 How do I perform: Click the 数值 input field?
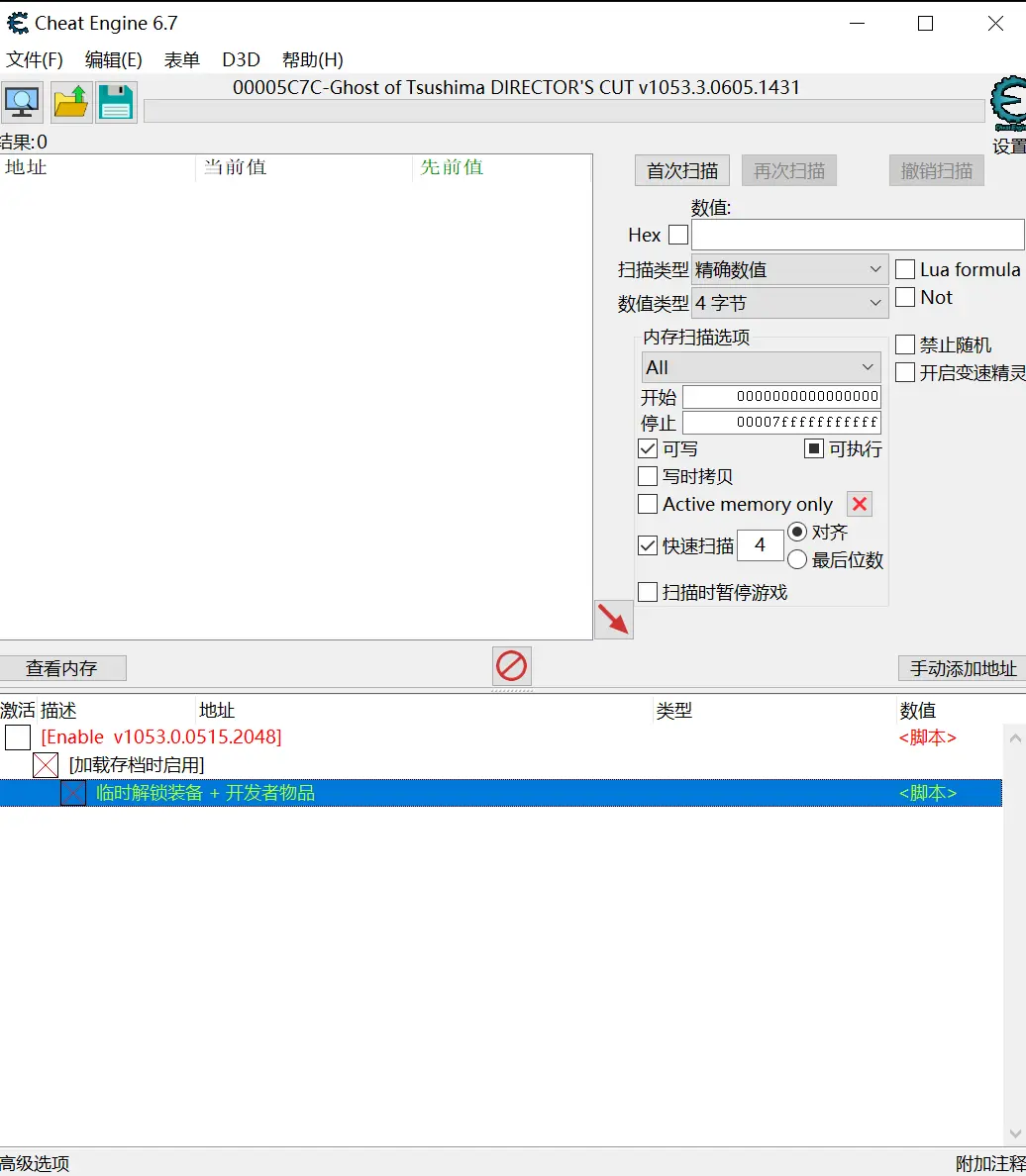click(858, 235)
